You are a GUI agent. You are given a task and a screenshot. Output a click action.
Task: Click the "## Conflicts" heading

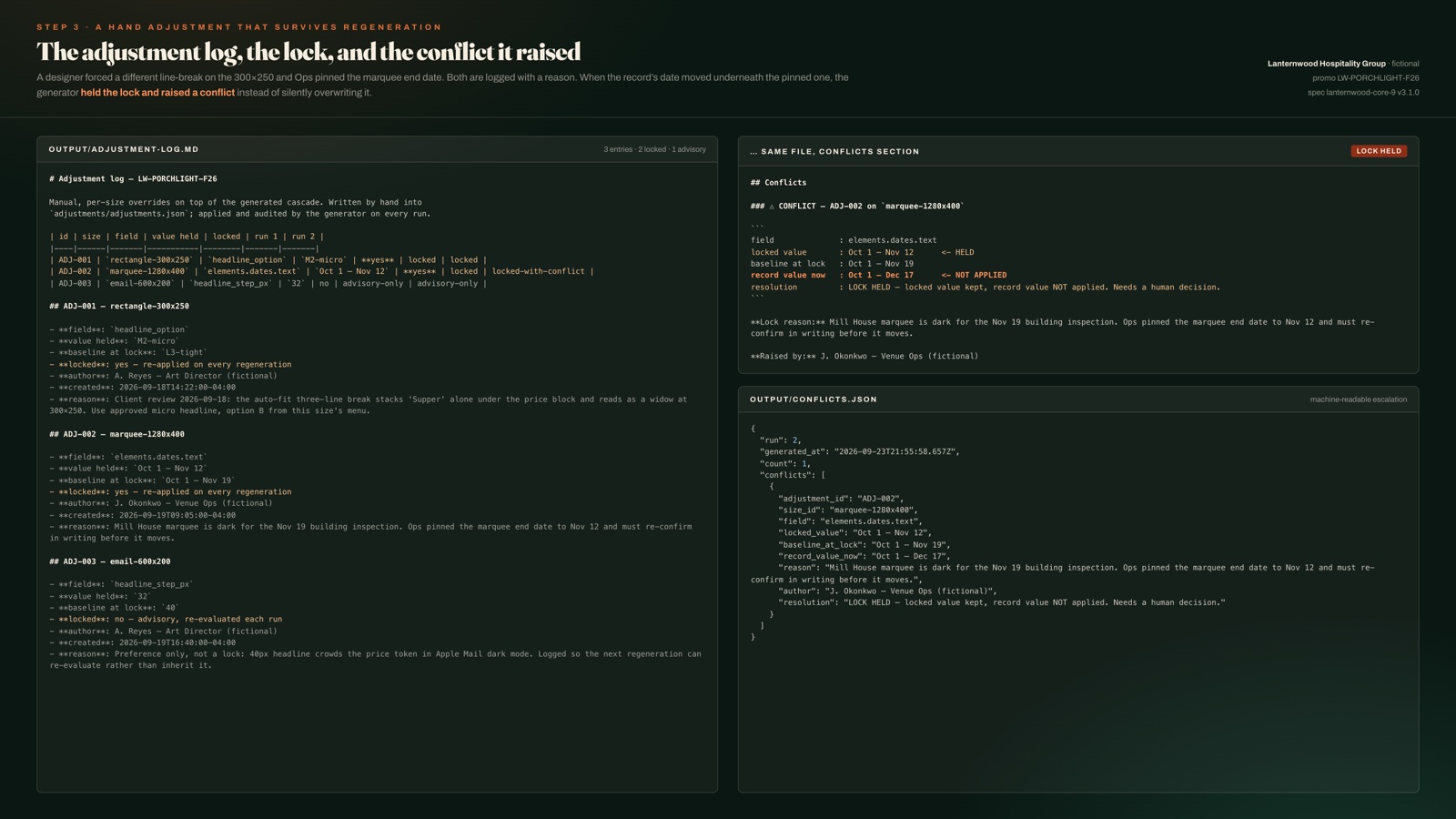[x=778, y=183]
